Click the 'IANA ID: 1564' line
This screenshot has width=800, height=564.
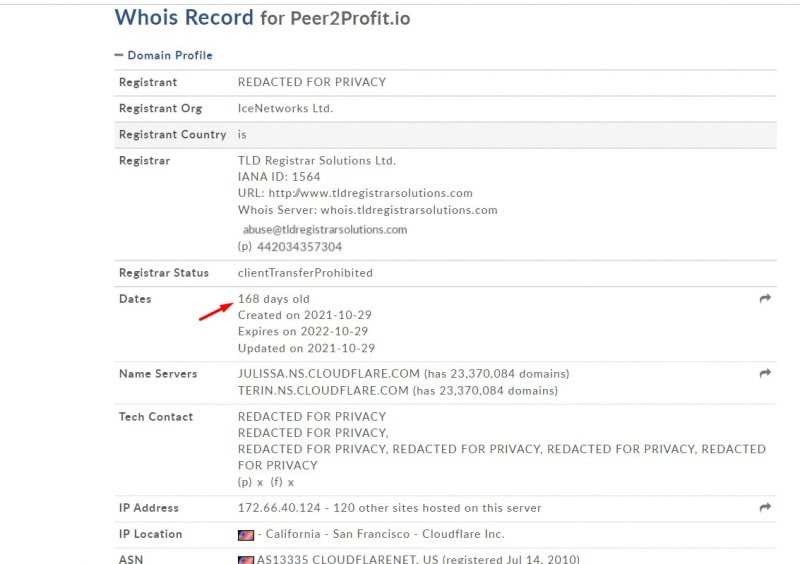pos(279,177)
